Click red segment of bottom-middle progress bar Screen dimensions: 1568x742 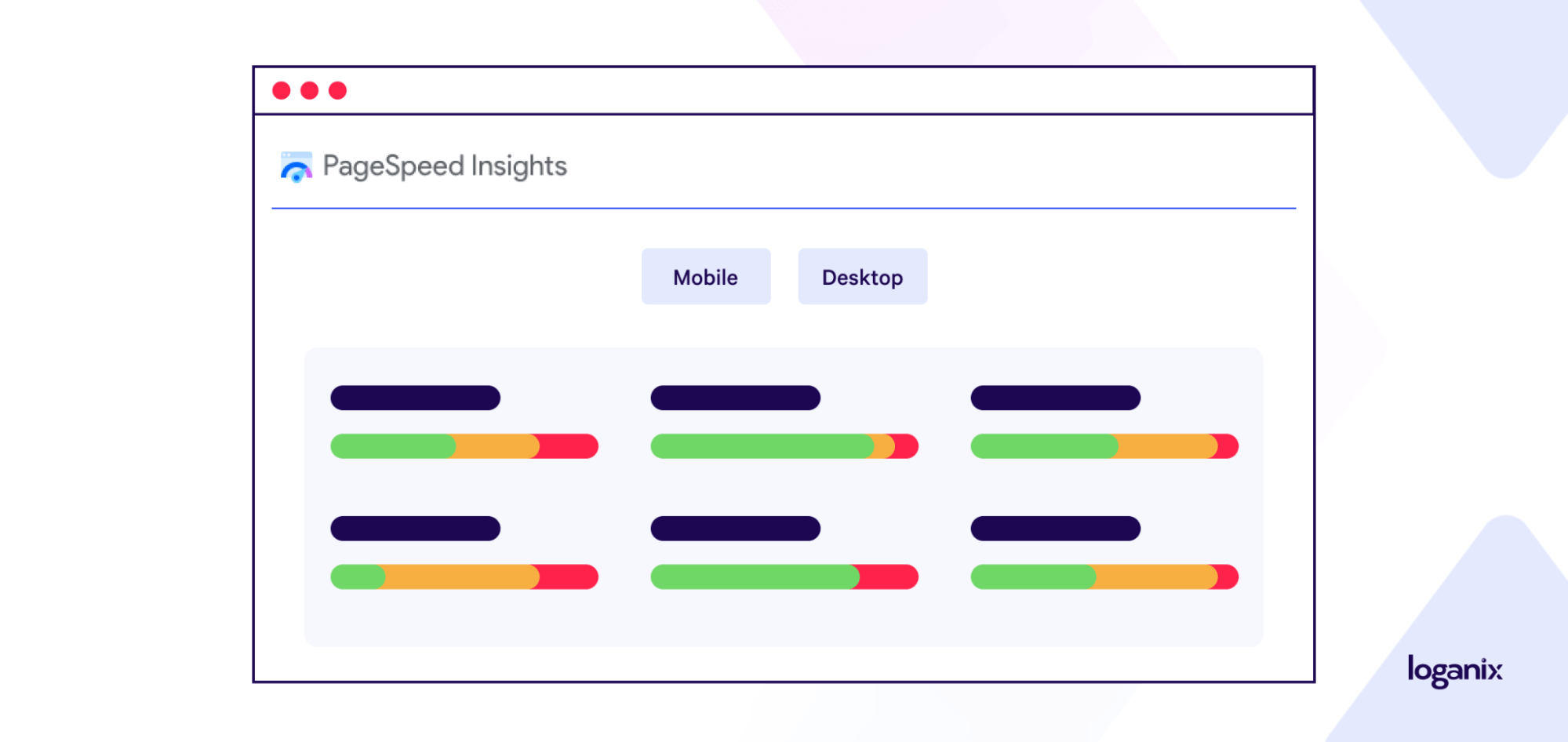pyautogui.click(x=888, y=577)
